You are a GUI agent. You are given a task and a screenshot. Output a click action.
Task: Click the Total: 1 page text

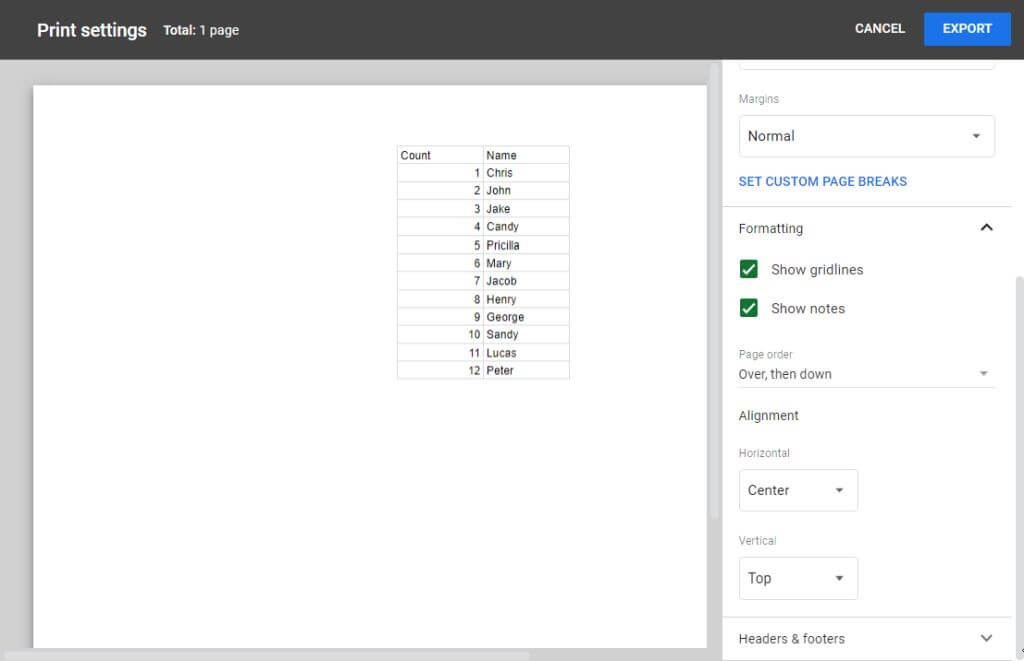pyautogui.click(x=201, y=30)
